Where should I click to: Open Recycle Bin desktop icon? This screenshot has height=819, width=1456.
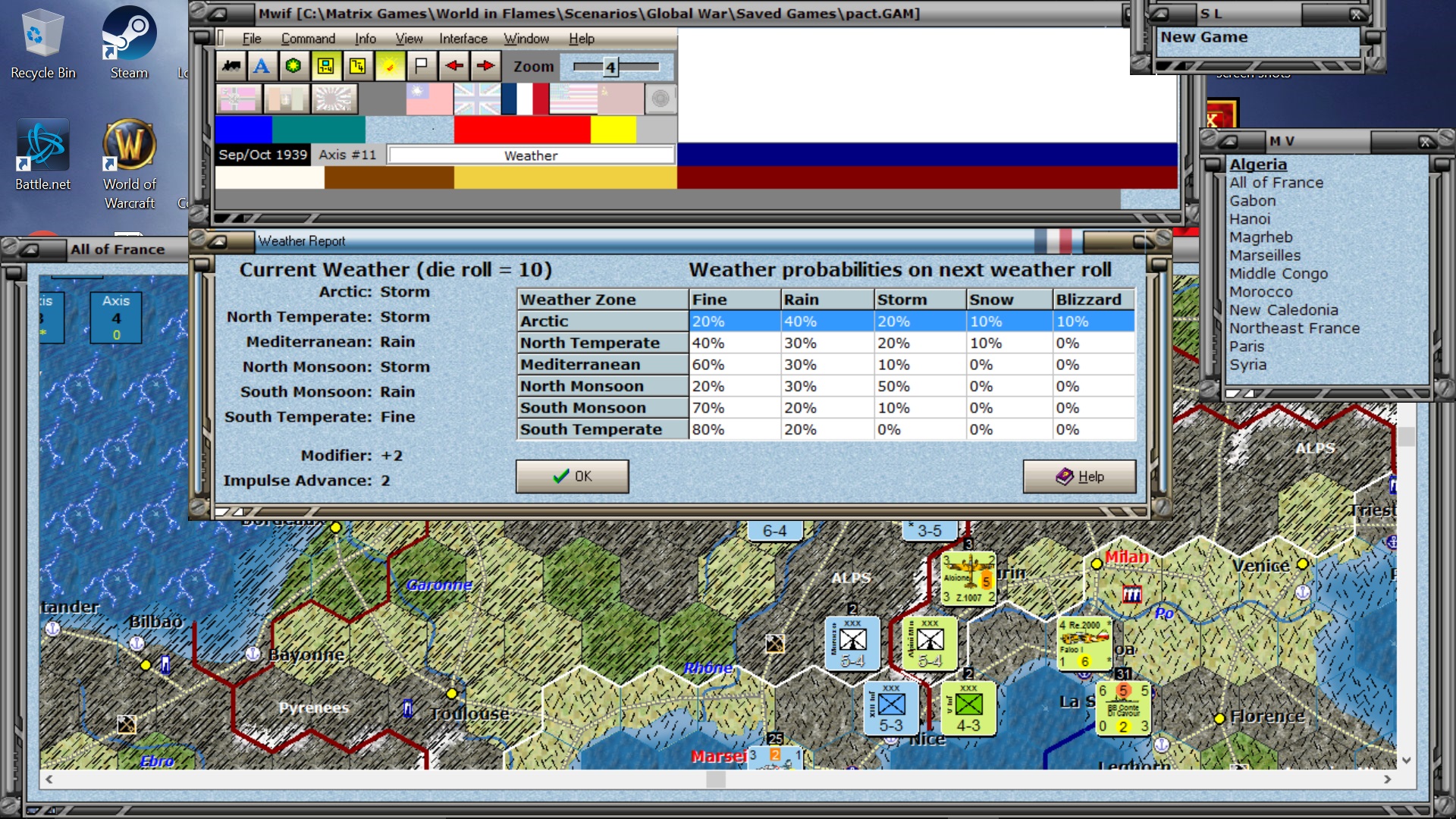tap(42, 44)
